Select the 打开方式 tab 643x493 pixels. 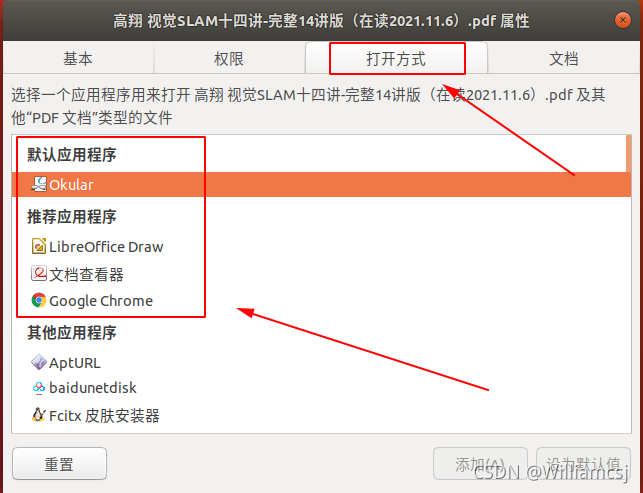point(396,58)
